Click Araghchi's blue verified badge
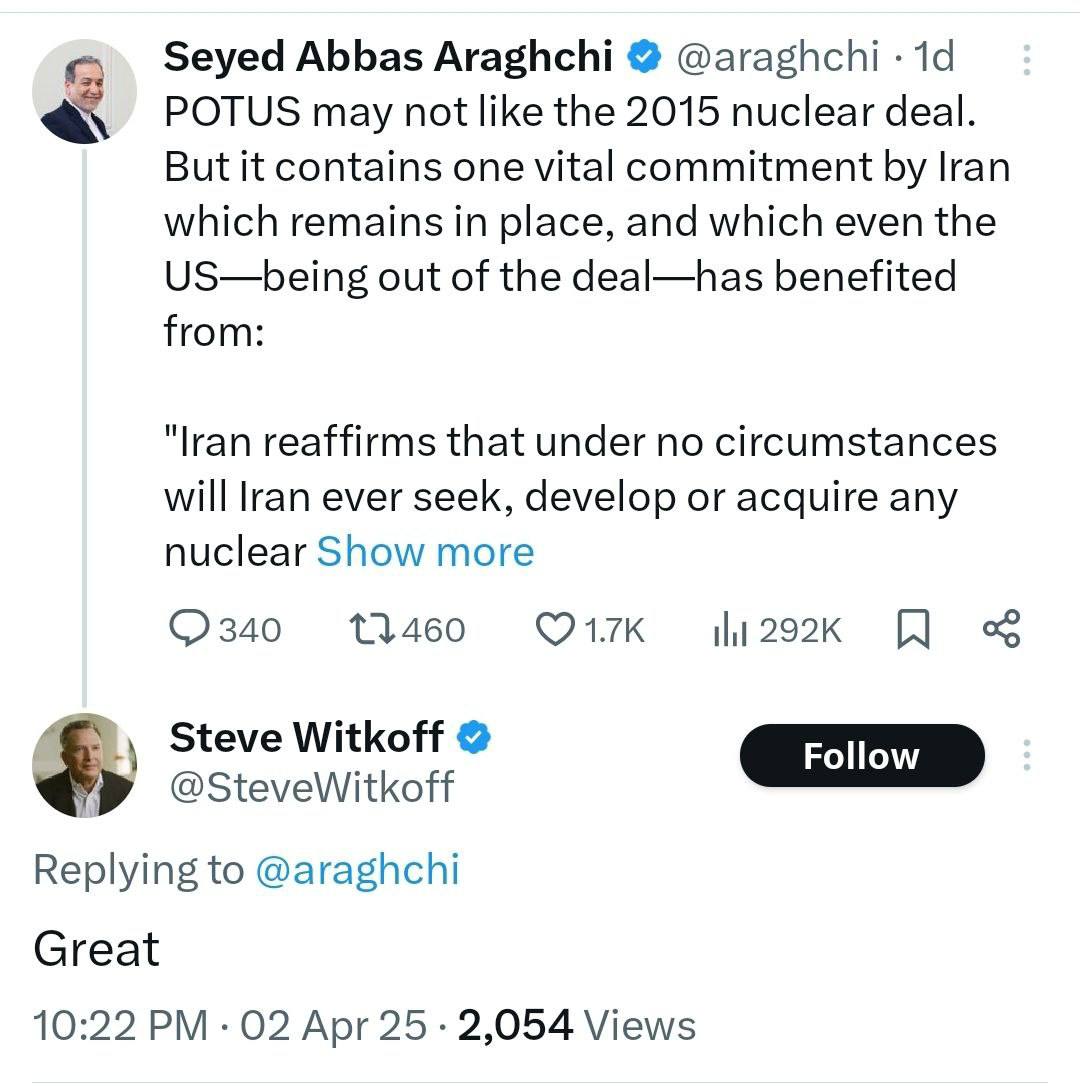The image size is (1080, 1086). pos(643,59)
